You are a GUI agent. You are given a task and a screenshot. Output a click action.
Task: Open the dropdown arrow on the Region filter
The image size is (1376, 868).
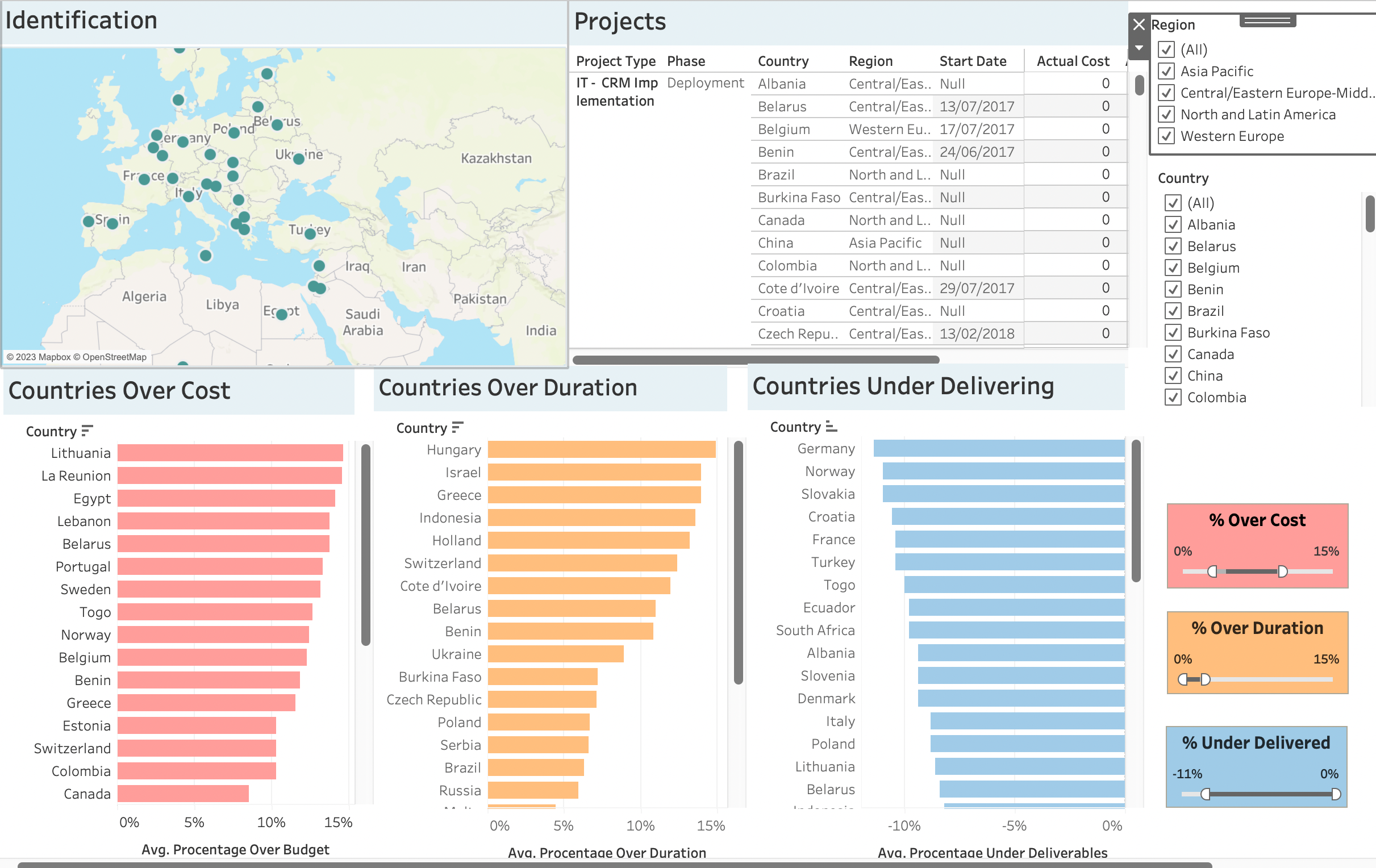point(1139,49)
